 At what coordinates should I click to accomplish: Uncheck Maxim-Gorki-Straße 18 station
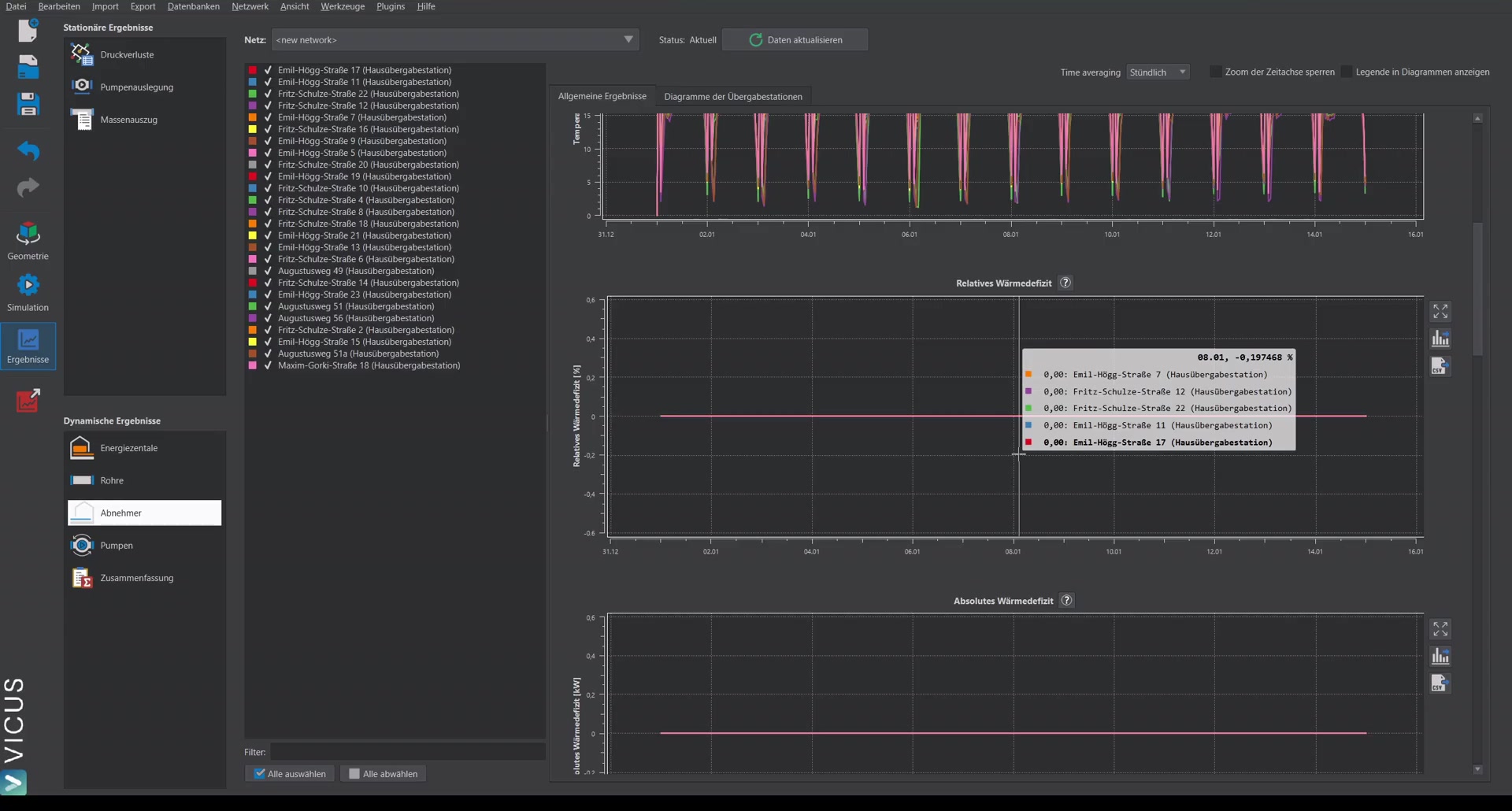point(268,365)
